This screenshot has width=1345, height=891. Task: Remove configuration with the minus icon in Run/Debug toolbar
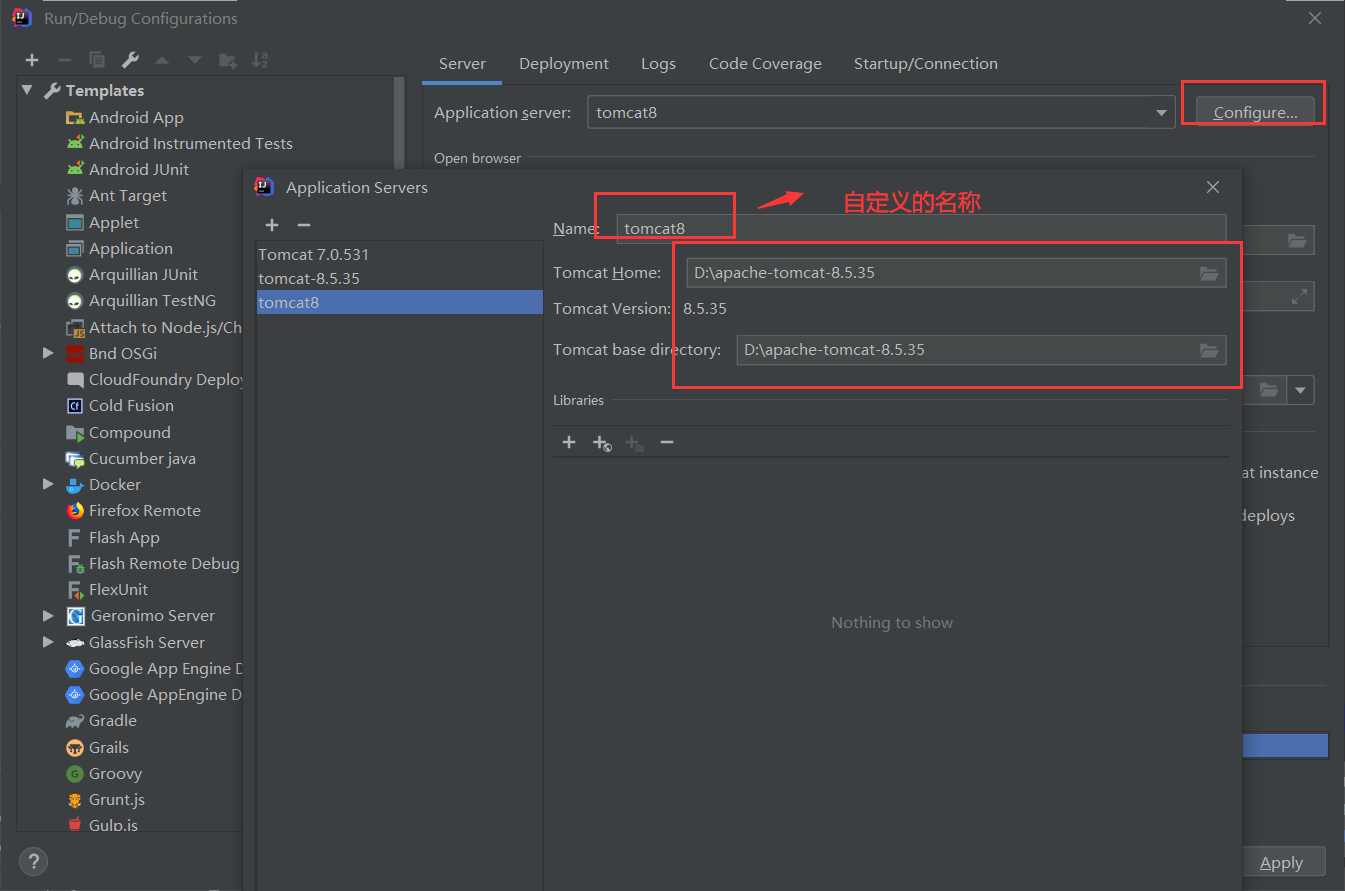[x=64, y=60]
